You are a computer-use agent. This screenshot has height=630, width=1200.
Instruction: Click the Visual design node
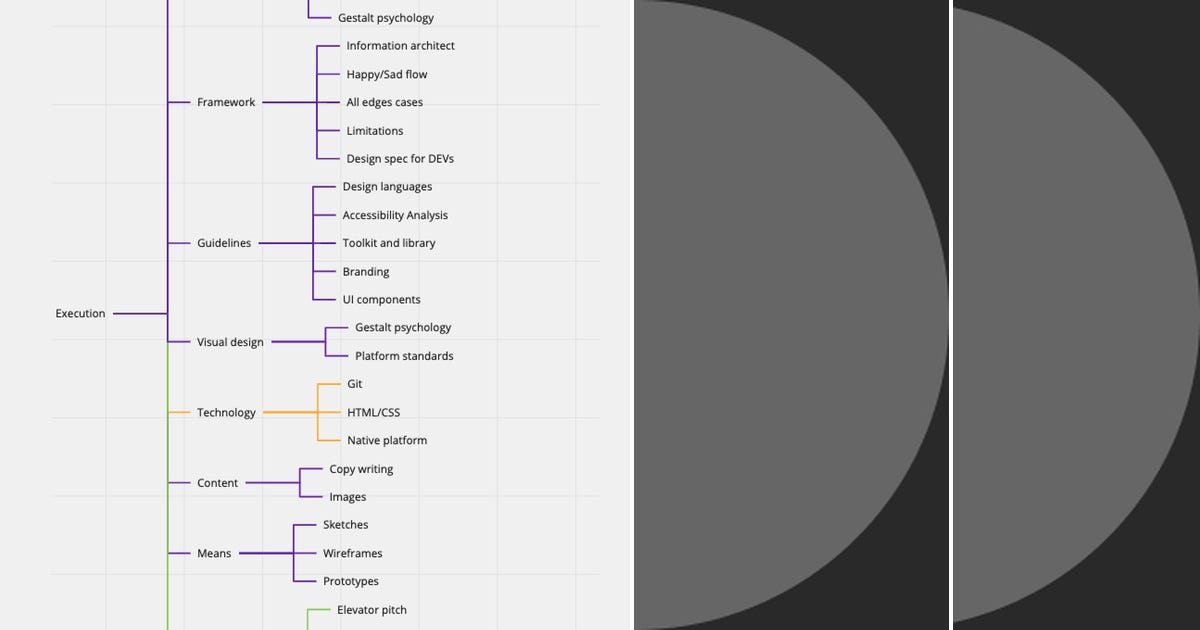coord(231,342)
